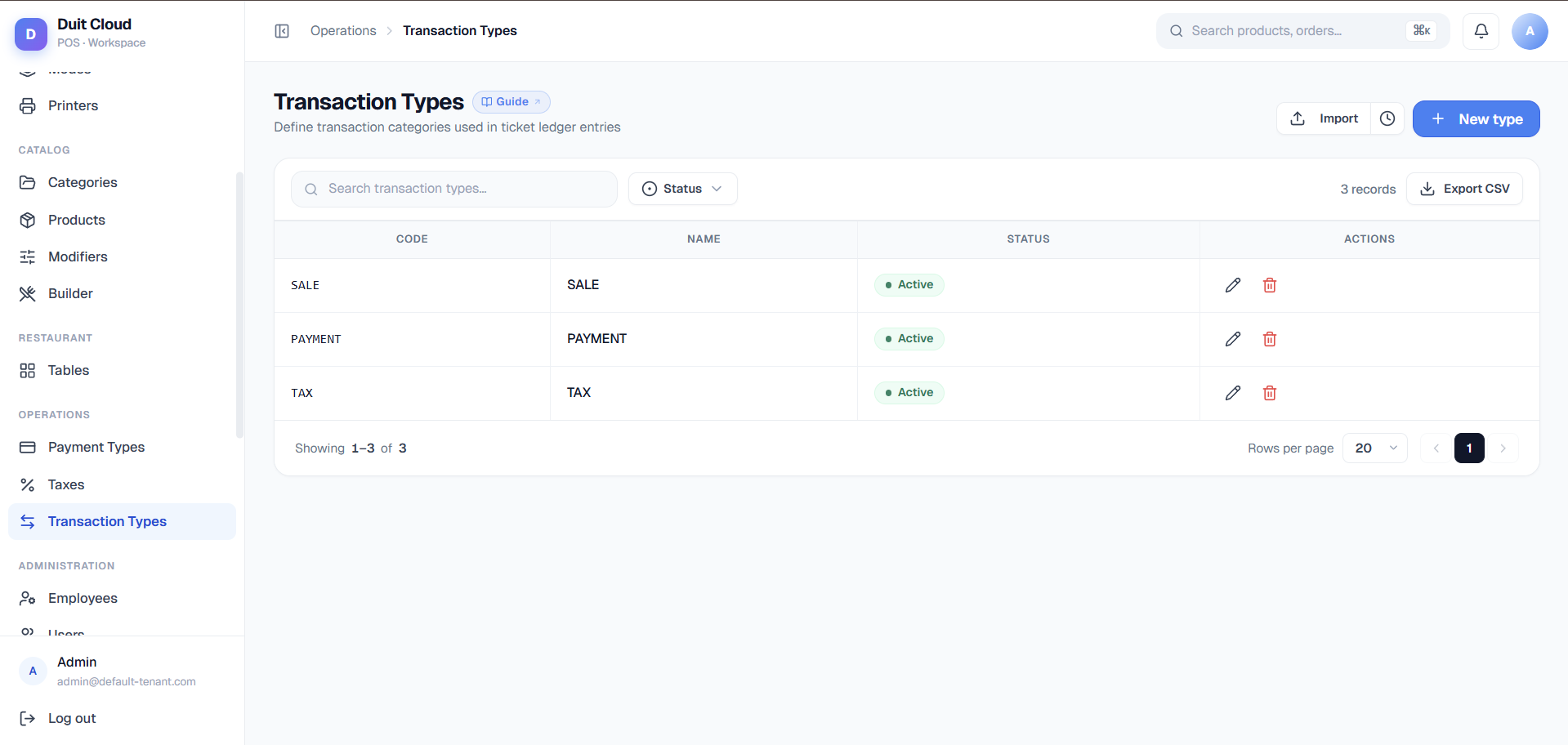This screenshot has height=745, width=1568.
Task: Open Employees in sidebar
Action: click(x=122, y=598)
